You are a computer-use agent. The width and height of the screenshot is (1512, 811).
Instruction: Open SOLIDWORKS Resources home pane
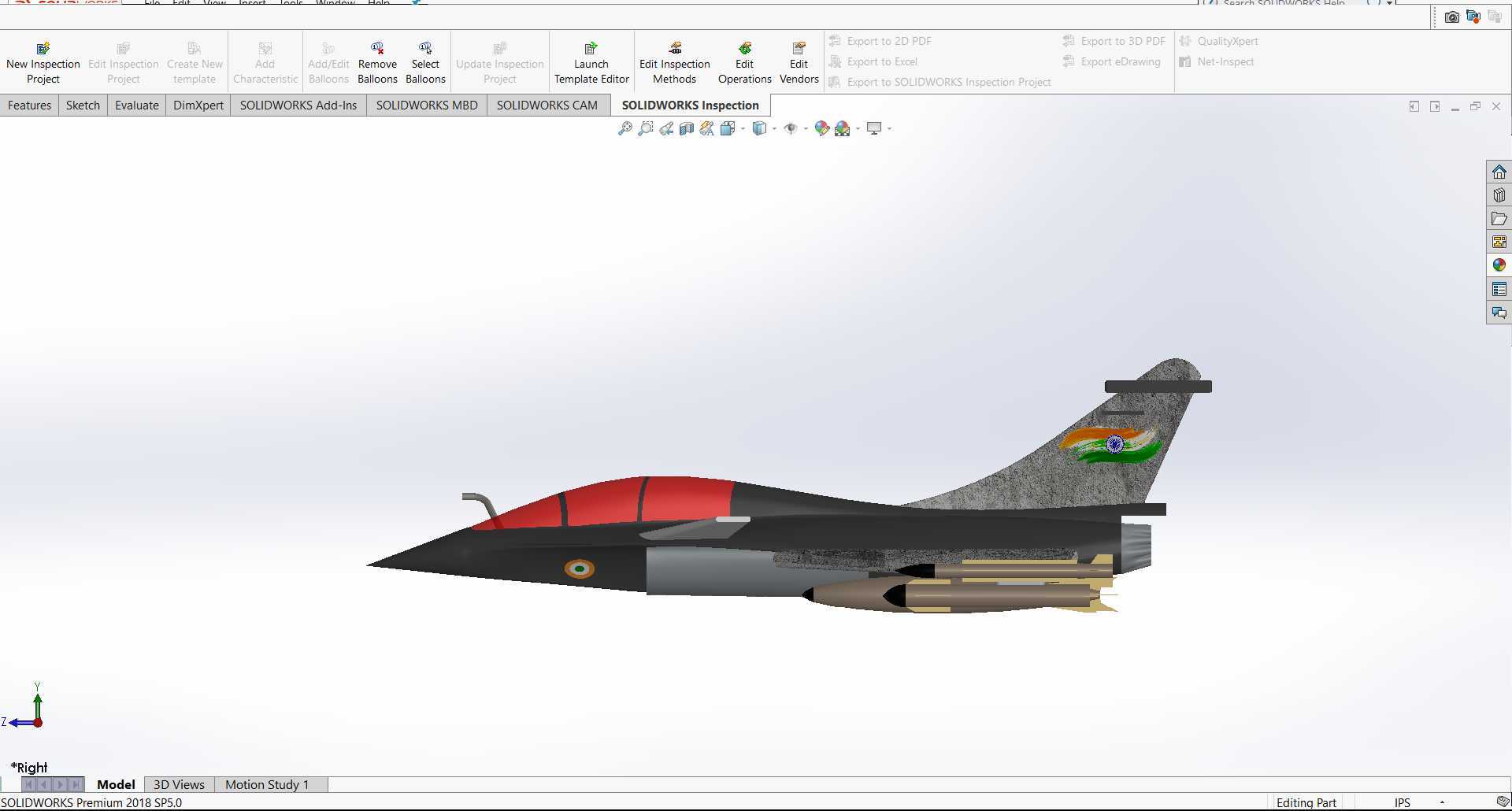pyautogui.click(x=1499, y=172)
